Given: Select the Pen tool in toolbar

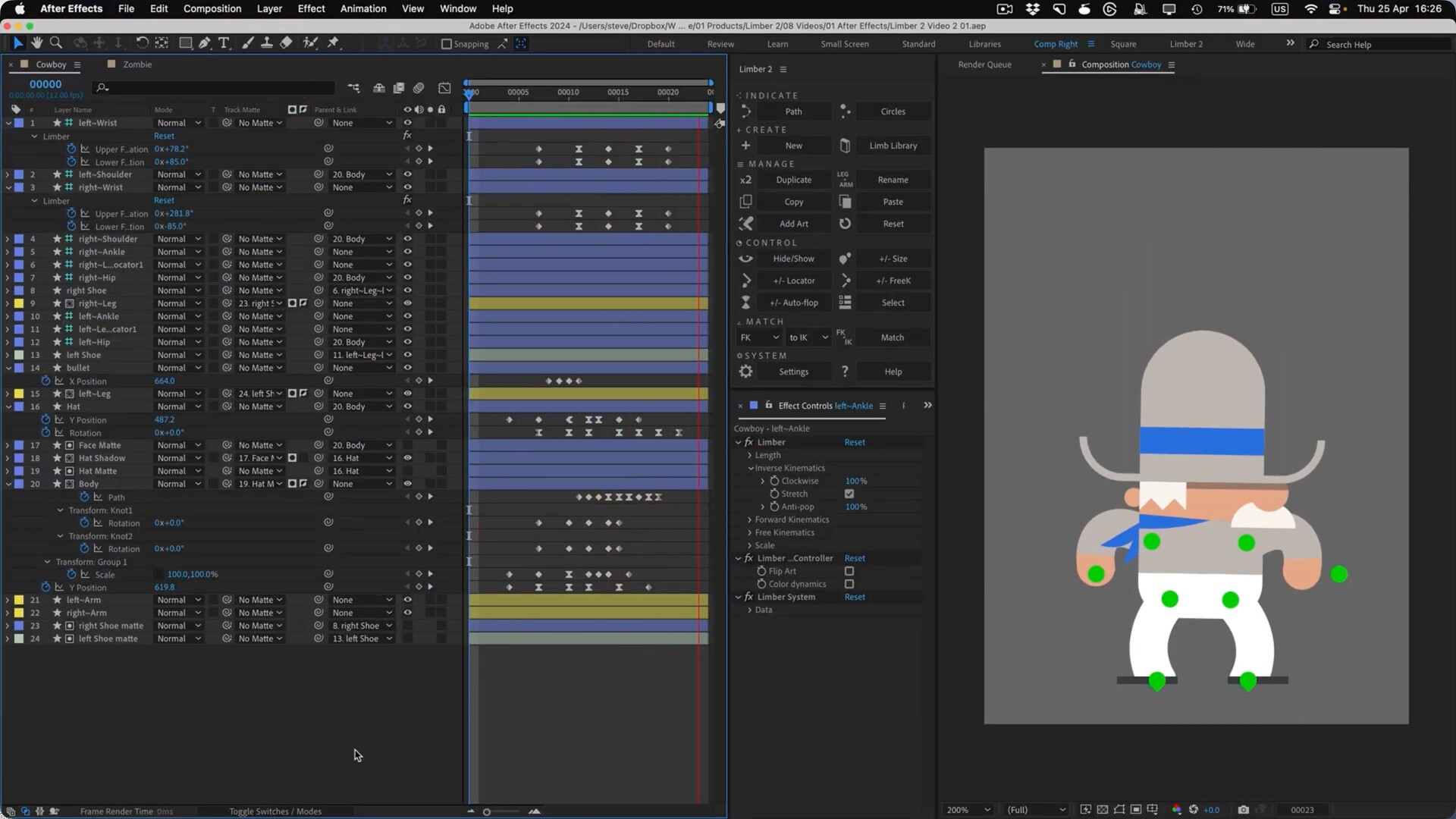Looking at the screenshot, I should click(x=205, y=43).
